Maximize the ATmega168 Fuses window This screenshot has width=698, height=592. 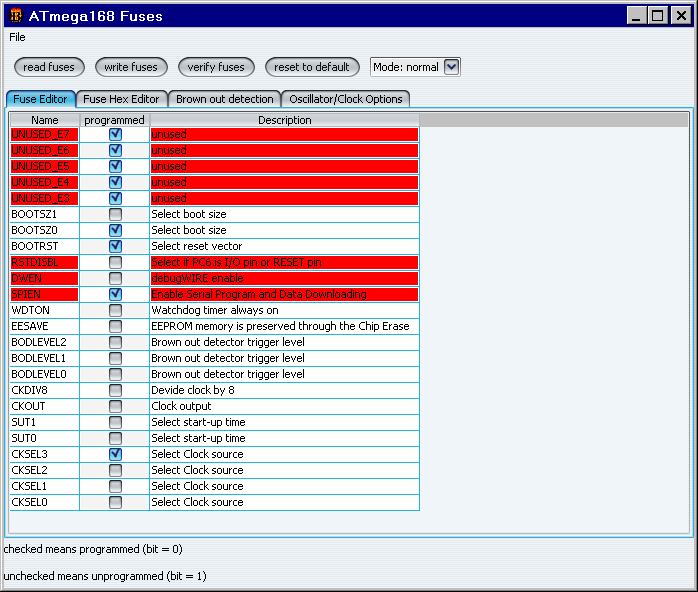pyautogui.click(x=657, y=16)
